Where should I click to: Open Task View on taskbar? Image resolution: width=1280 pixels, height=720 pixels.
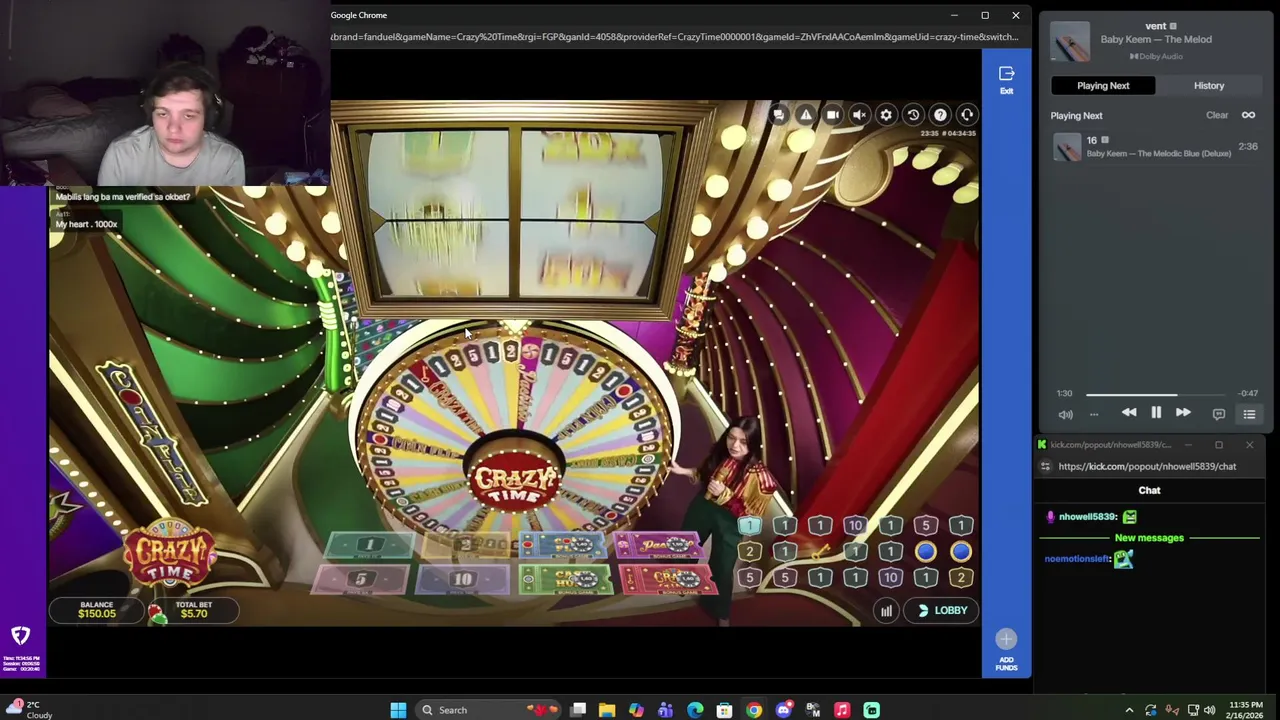578,710
